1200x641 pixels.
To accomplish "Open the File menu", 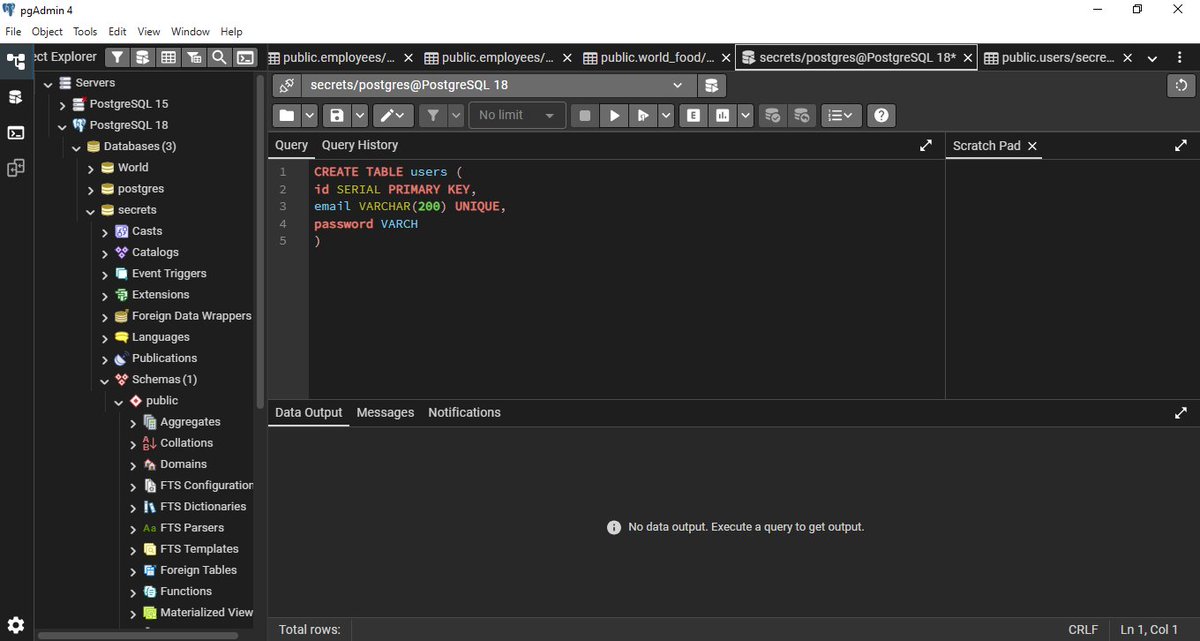I will (13, 32).
